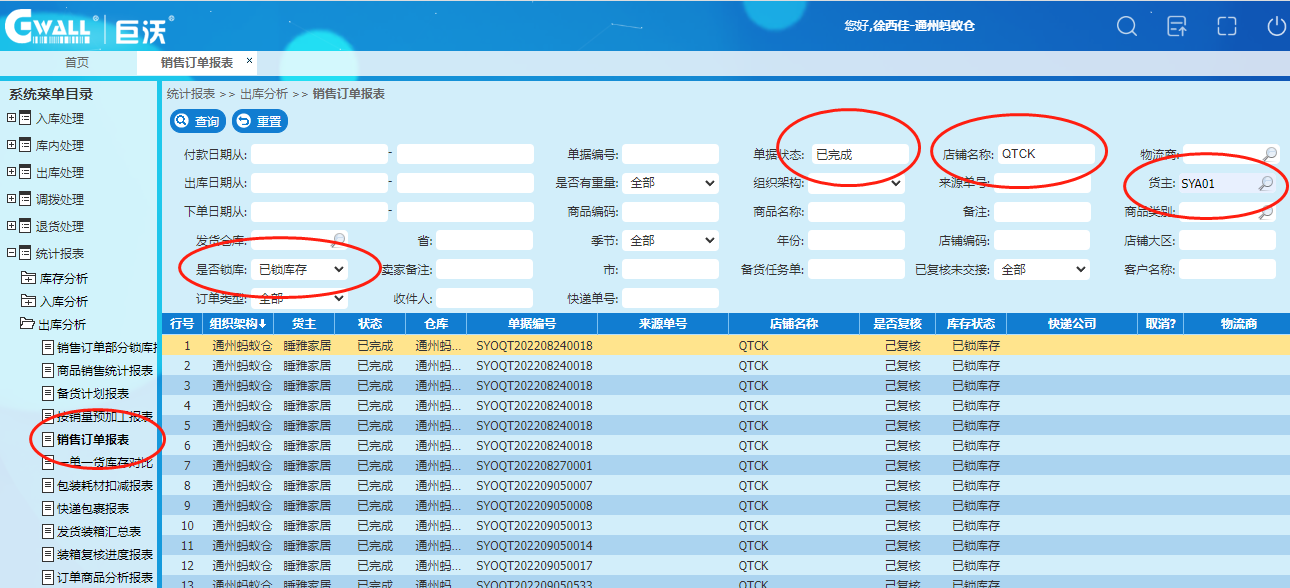1290x588 pixels.
Task: Open lookup icon beside 货主 field
Action: click(x=1265, y=184)
